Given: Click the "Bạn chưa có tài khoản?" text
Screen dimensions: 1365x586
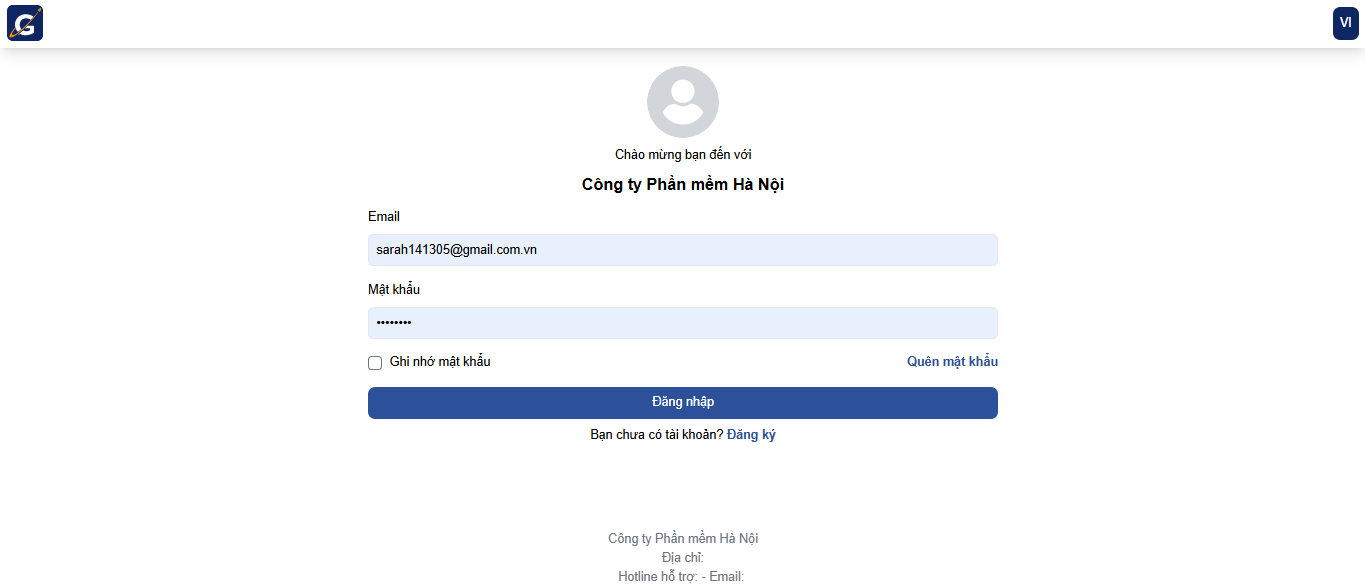Looking at the screenshot, I should point(656,435).
